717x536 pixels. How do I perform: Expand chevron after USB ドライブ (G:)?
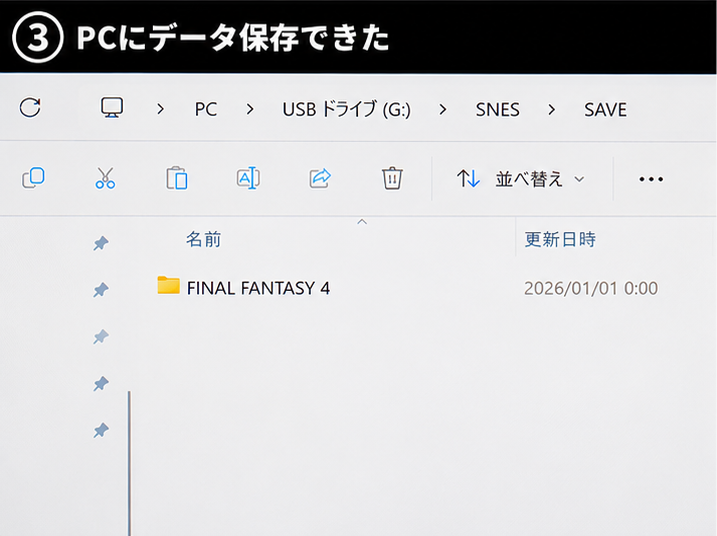pyautogui.click(x=443, y=109)
